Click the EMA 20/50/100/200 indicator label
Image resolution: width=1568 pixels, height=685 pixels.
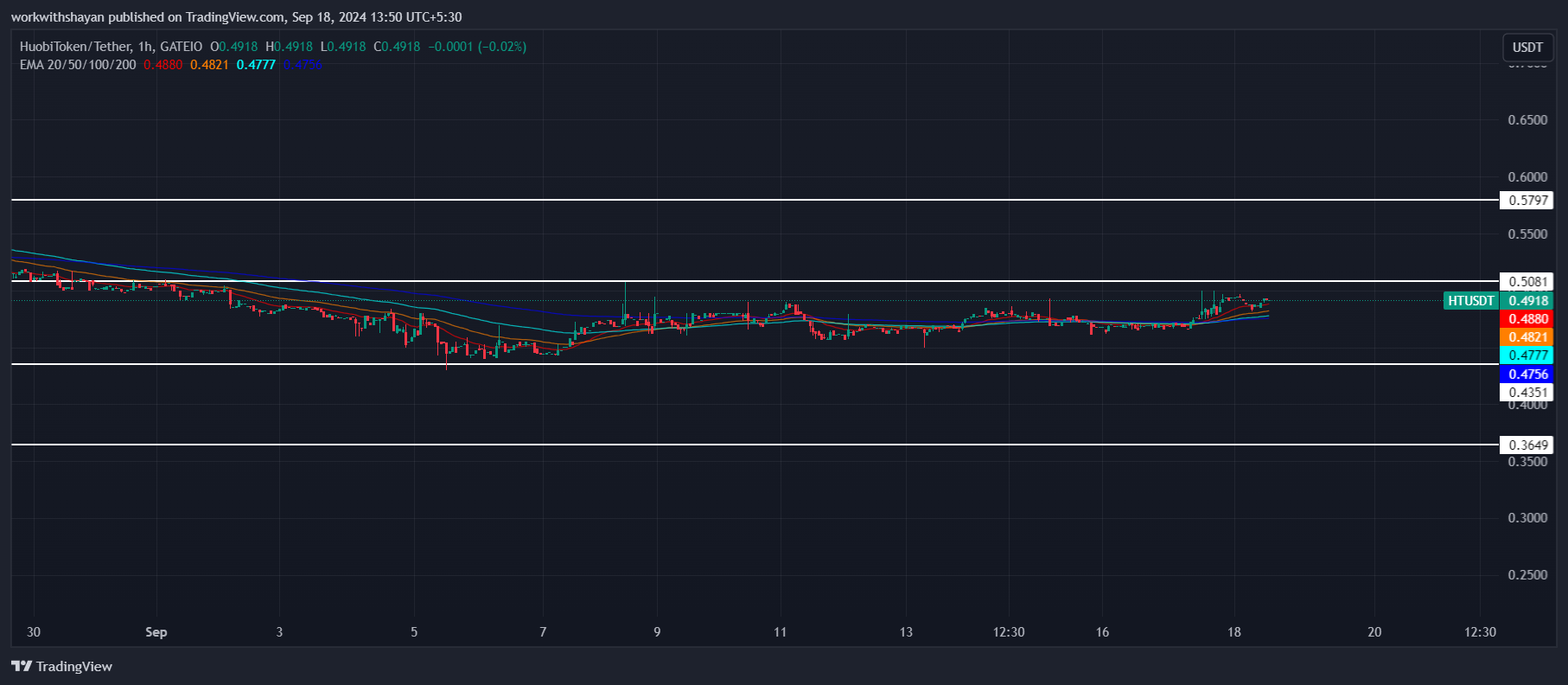point(78,65)
